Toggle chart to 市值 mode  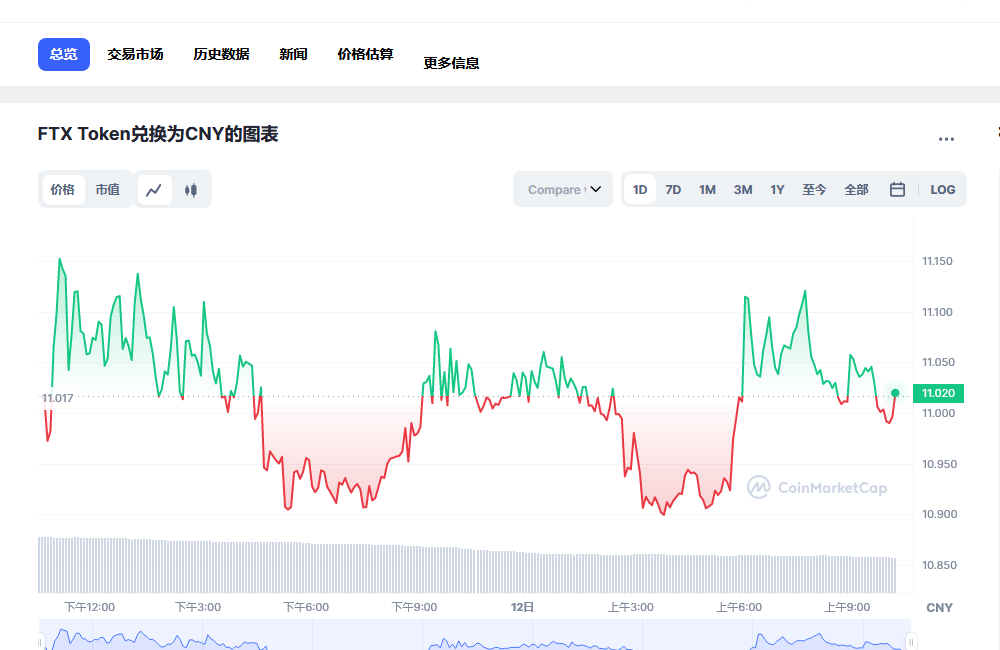coord(108,190)
